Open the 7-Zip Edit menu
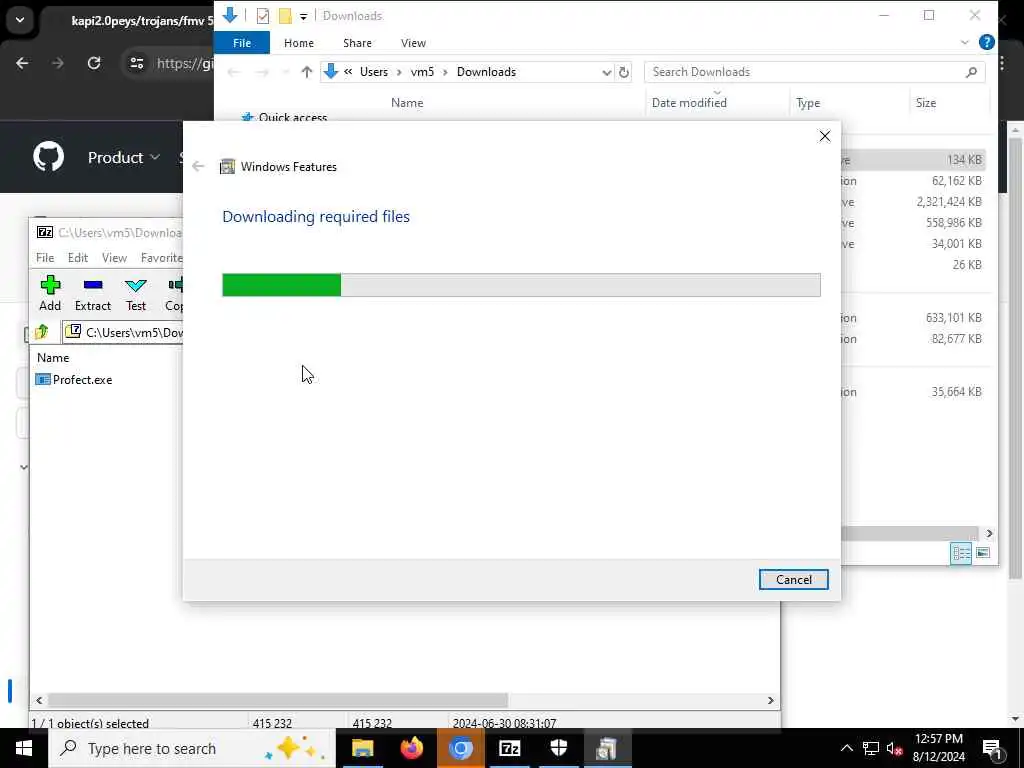Screen dimensions: 1024x768 click(78, 258)
